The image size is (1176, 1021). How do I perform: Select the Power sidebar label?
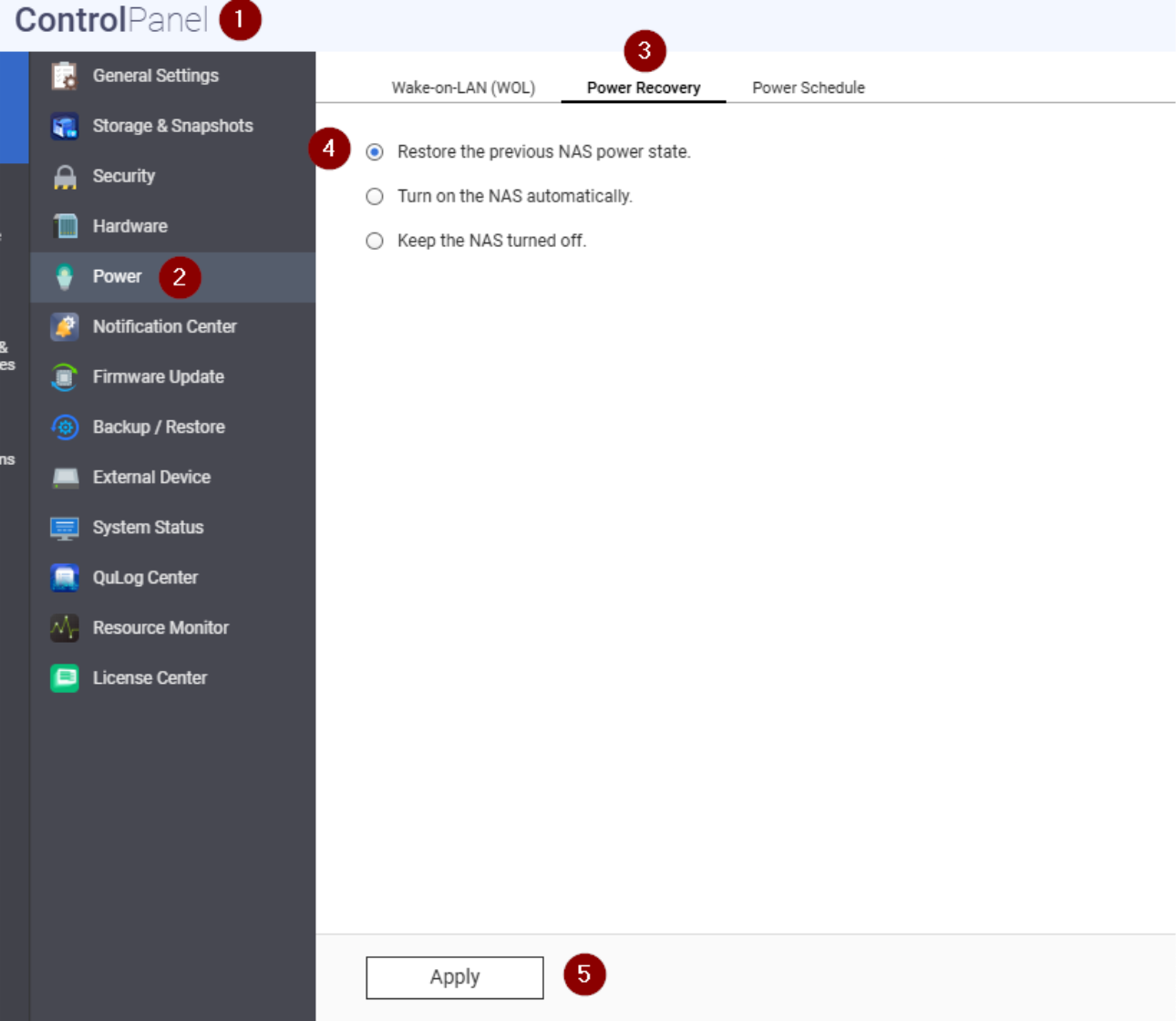[x=118, y=276]
